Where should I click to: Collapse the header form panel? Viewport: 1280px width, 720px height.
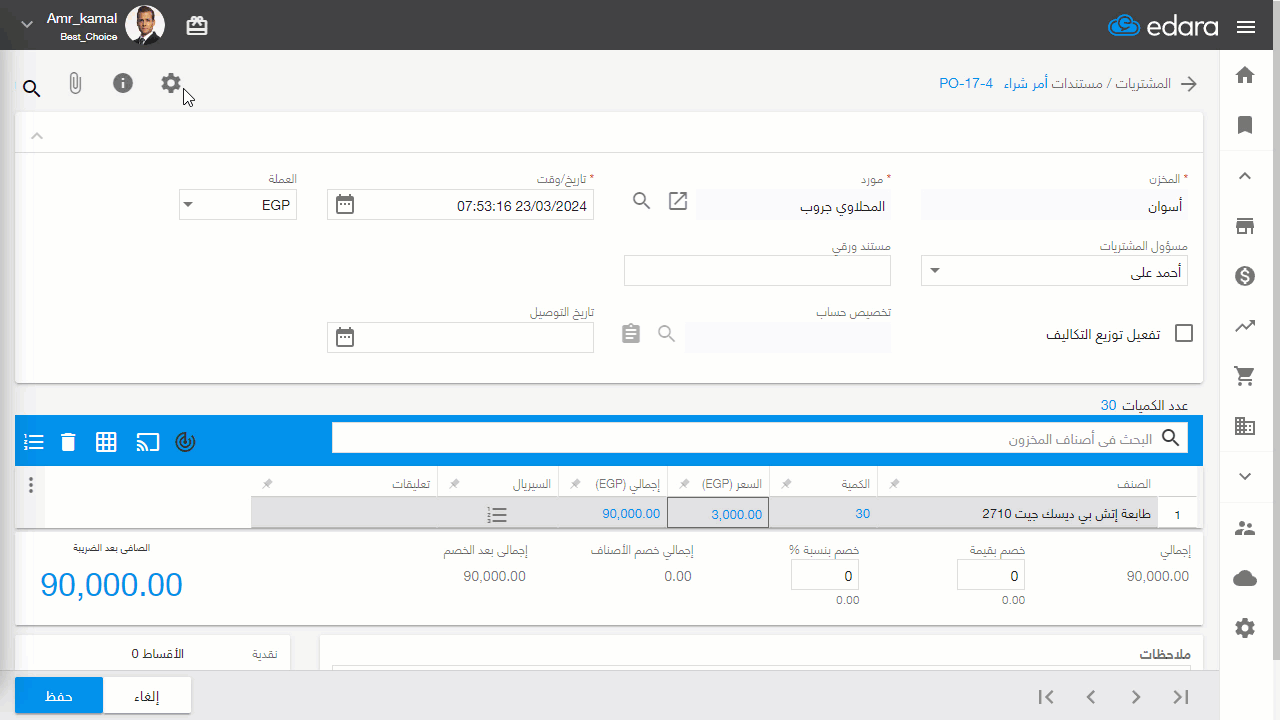tap(37, 135)
